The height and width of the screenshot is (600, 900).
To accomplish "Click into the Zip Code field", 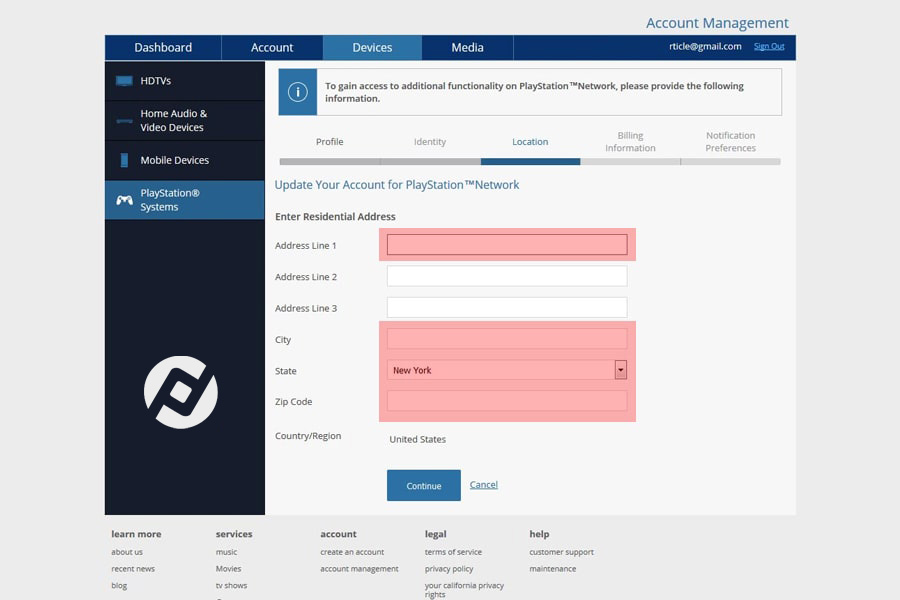I will 507,401.
